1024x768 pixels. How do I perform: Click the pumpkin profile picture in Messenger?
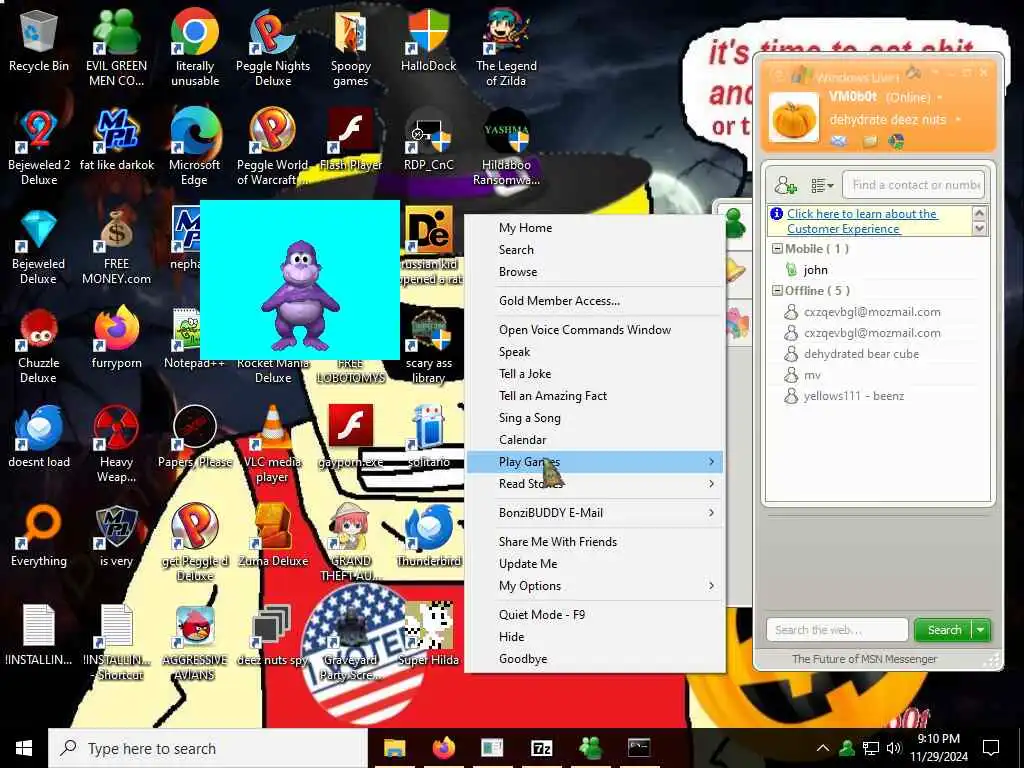pyautogui.click(x=793, y=118)
